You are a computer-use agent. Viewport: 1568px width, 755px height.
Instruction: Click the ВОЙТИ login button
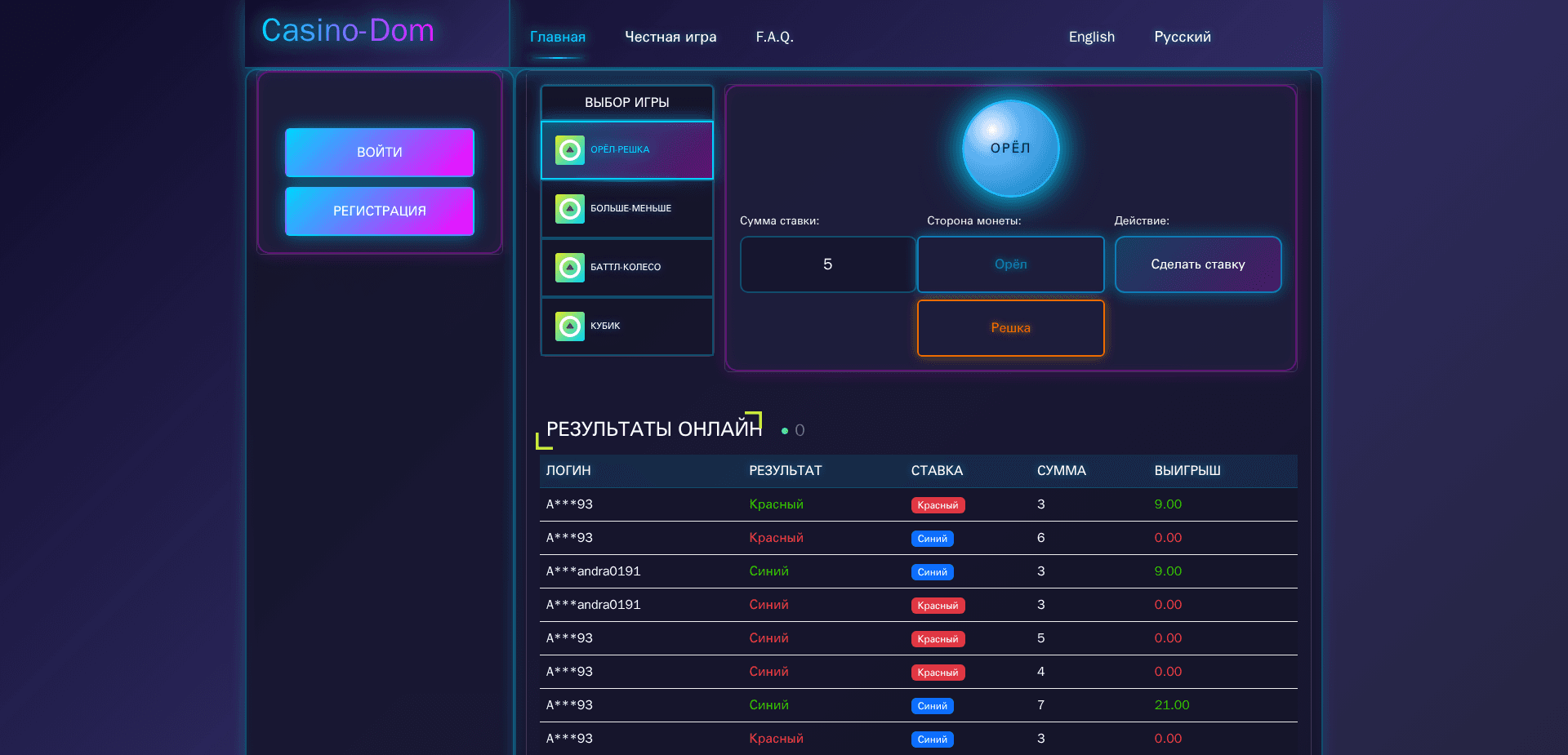[x=380, y=153]
